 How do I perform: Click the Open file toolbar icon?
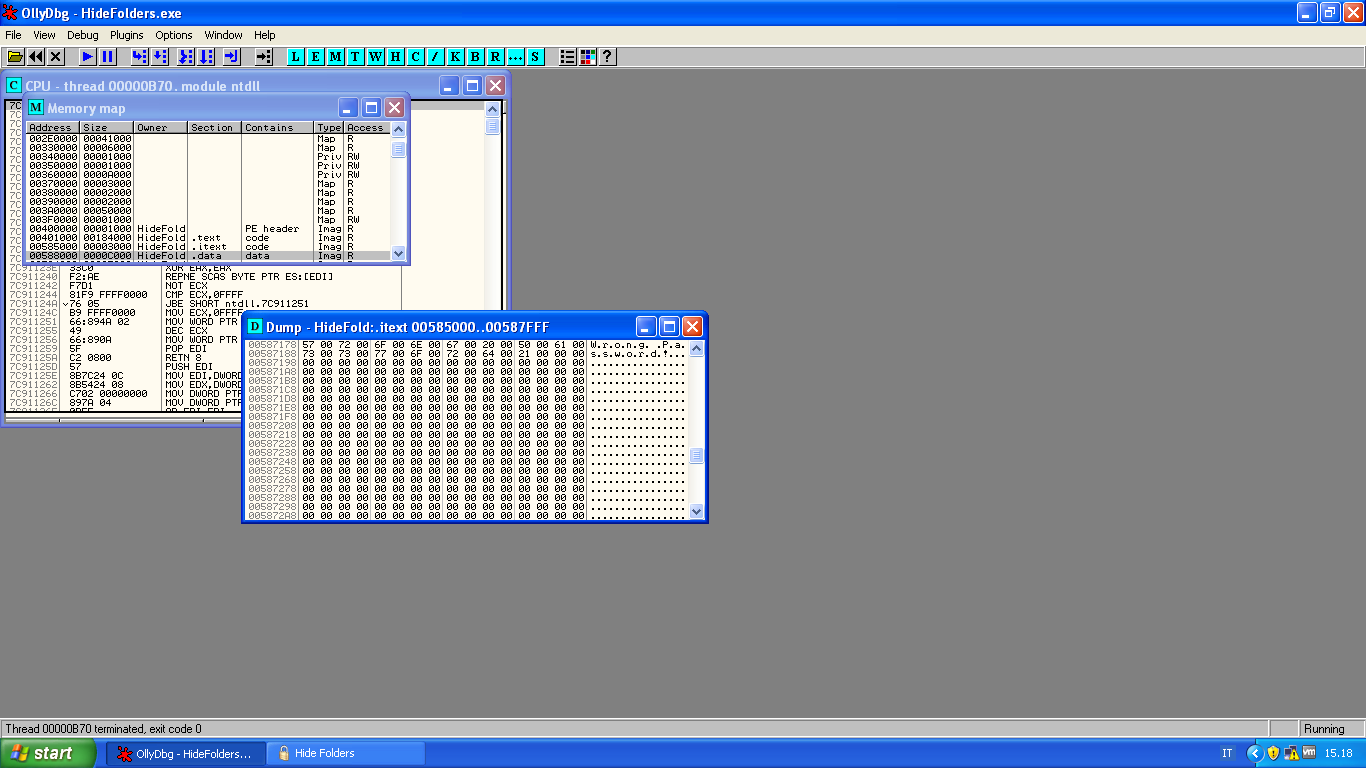pyautogui.click(x=16, y=57)
